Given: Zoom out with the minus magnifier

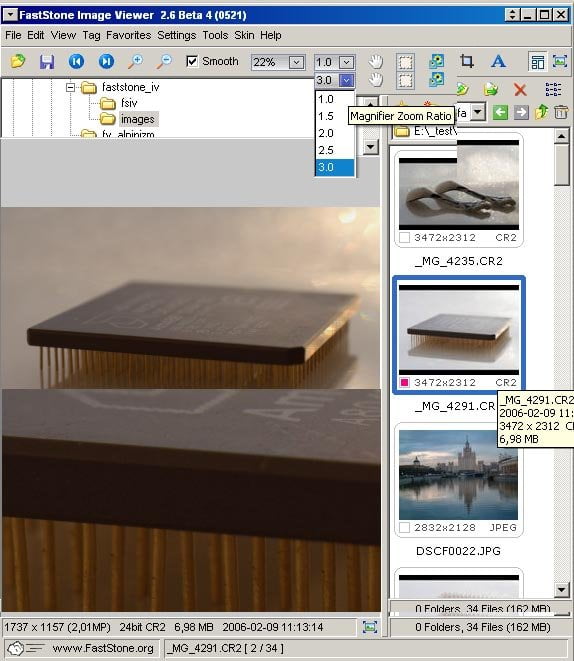Looking at the screenshot, I should (164, 62).
